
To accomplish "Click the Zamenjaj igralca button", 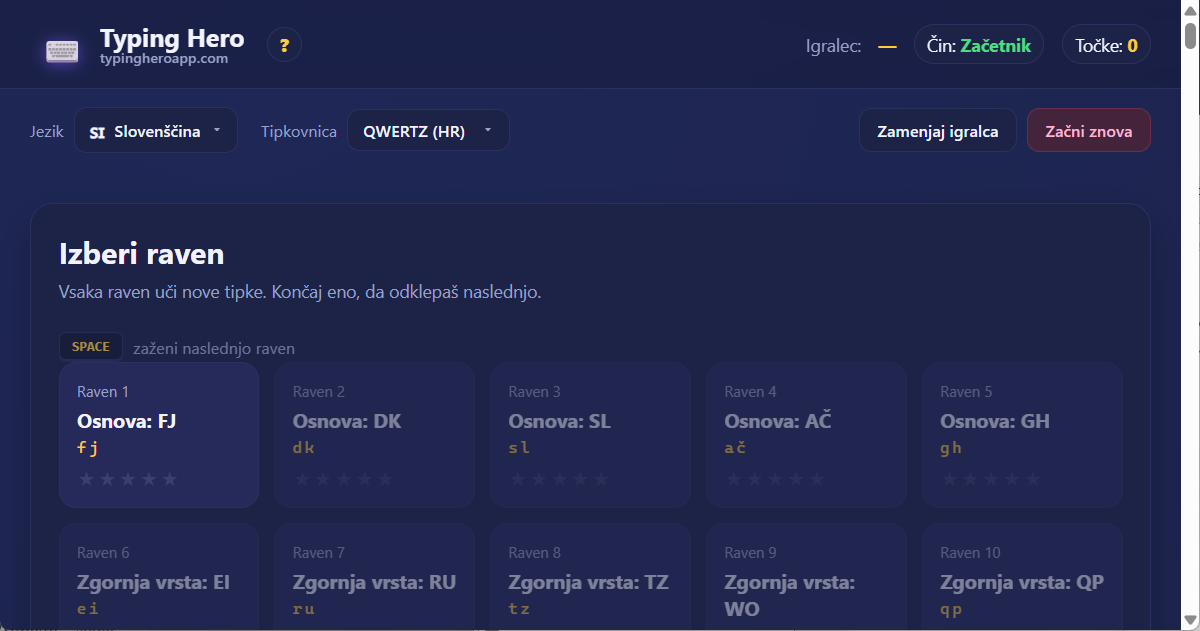I will coord(938,131).
